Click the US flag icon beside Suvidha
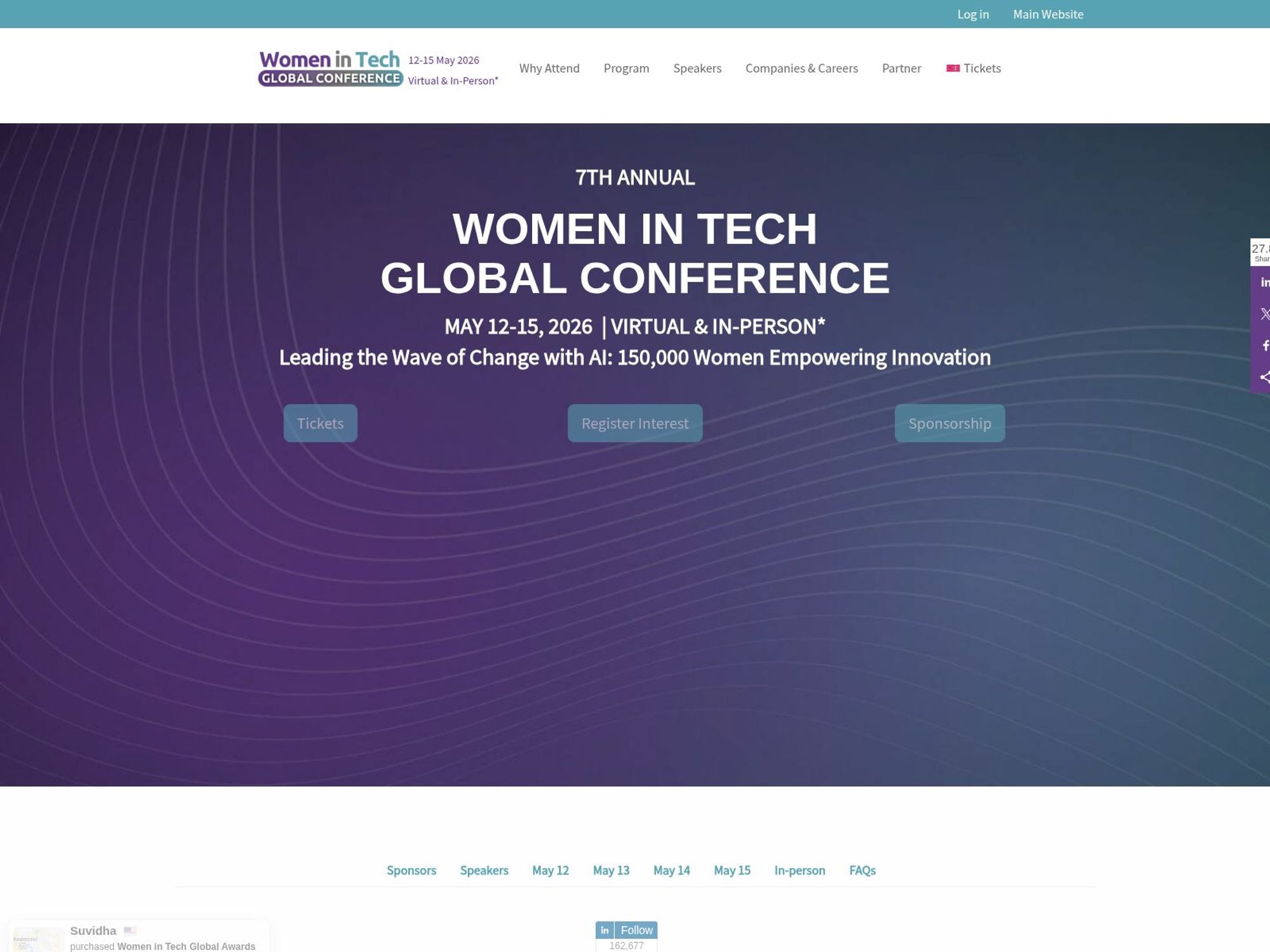Image resolution: width=1270 pixels, height=952 pixels. (x=130, y=930)
